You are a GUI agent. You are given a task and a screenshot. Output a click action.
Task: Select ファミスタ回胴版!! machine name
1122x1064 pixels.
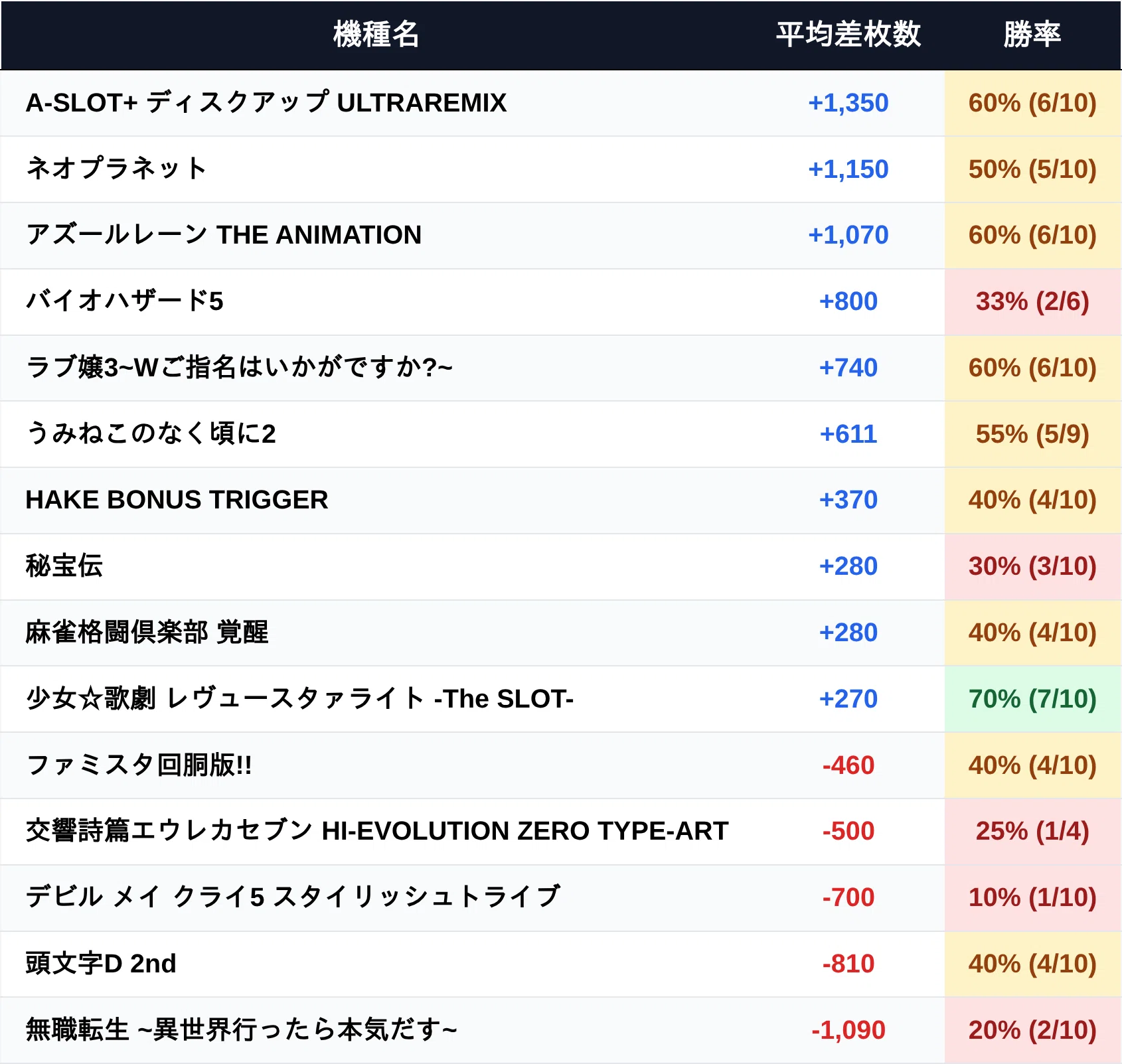tap(139, 765)
